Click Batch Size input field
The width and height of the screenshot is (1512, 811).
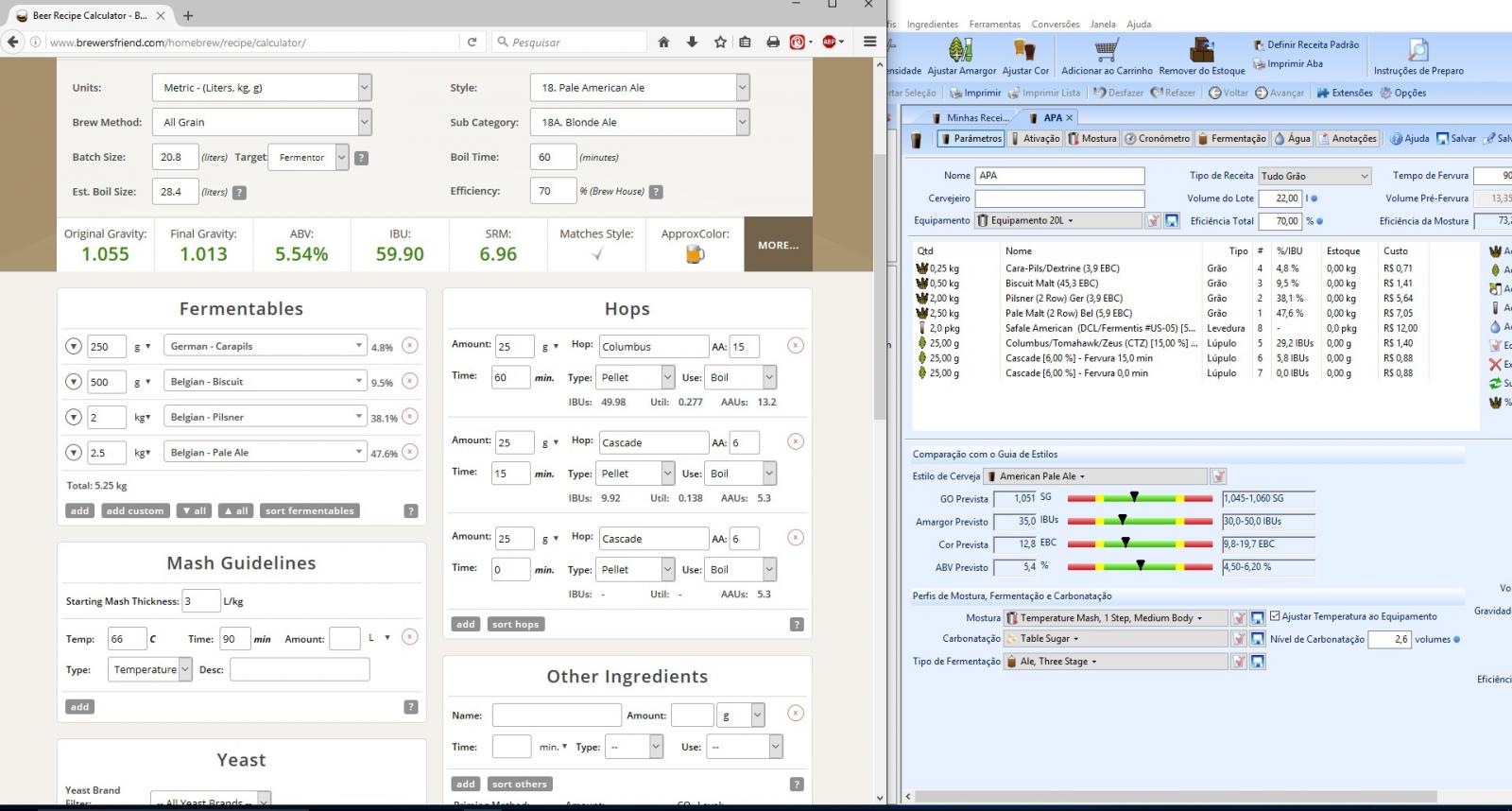point(175,157)
